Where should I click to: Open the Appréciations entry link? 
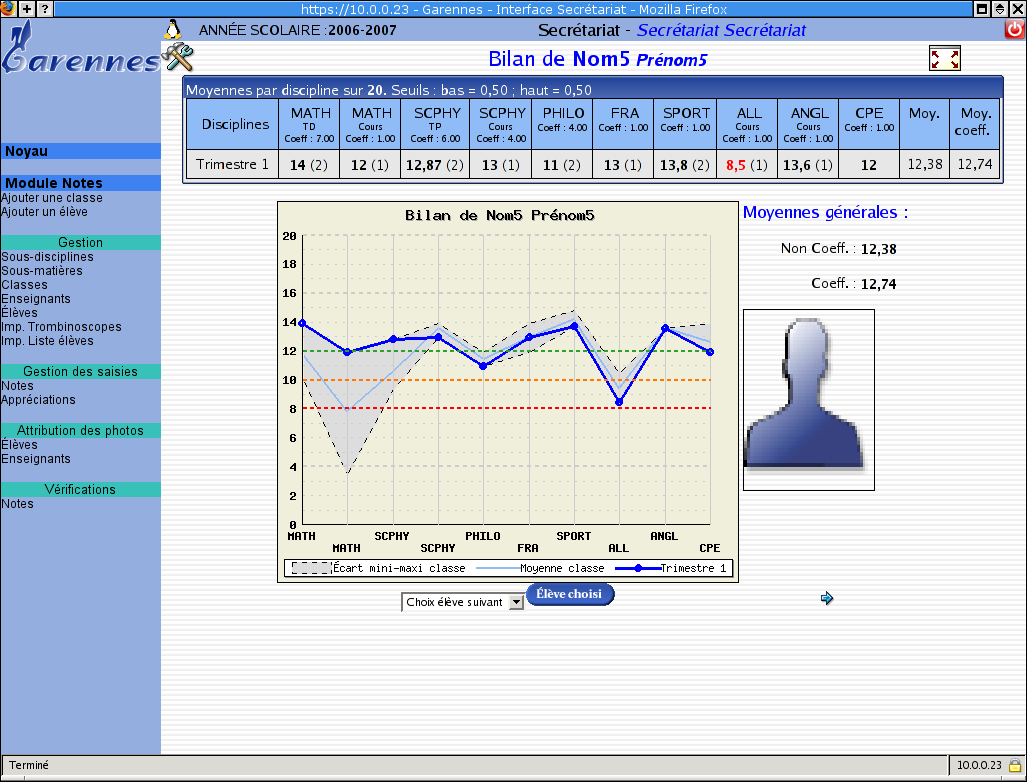(x=38, y=400)
